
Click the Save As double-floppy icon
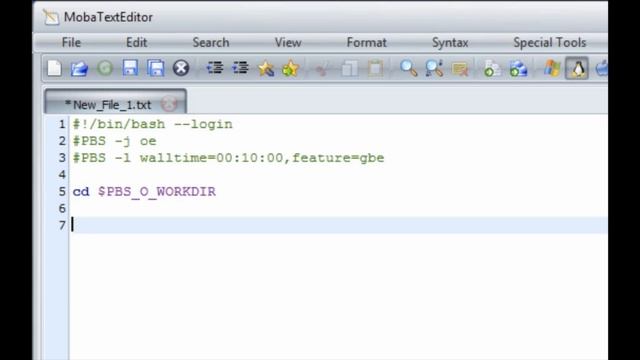coord(156,68)
